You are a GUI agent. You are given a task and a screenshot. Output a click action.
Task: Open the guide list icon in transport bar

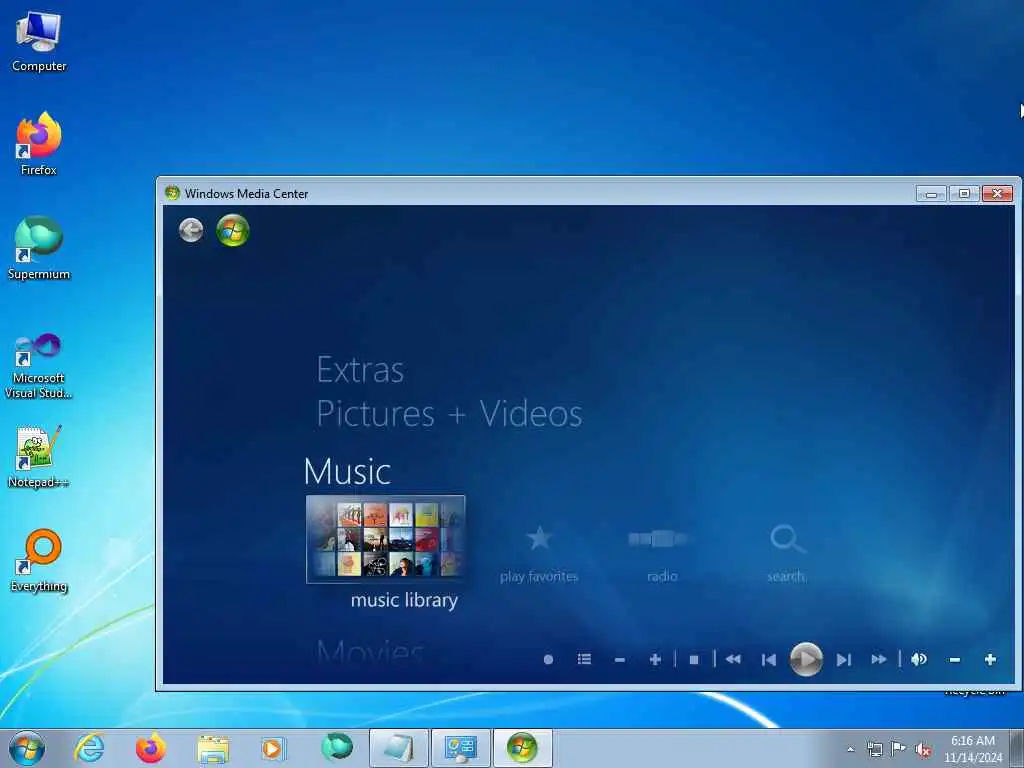[584, 660]
